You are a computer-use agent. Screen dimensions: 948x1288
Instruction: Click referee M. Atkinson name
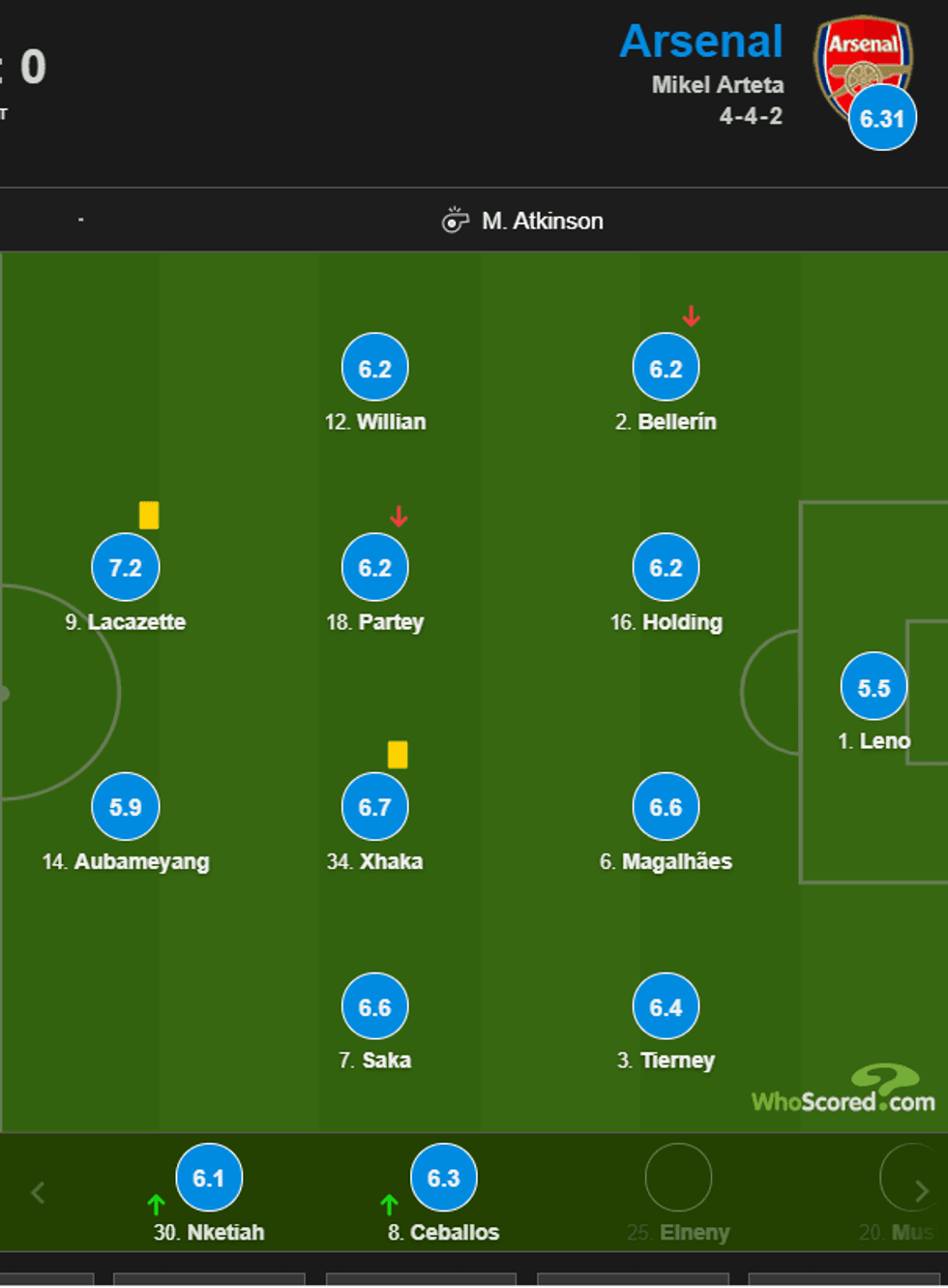542,222
